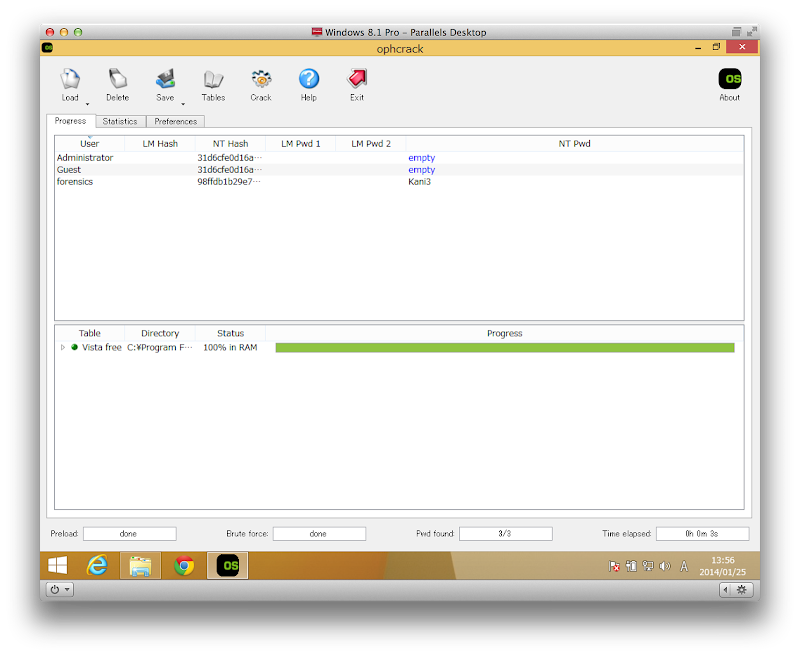Click the Table column header
800x656 pixels.
click(89, 333)
